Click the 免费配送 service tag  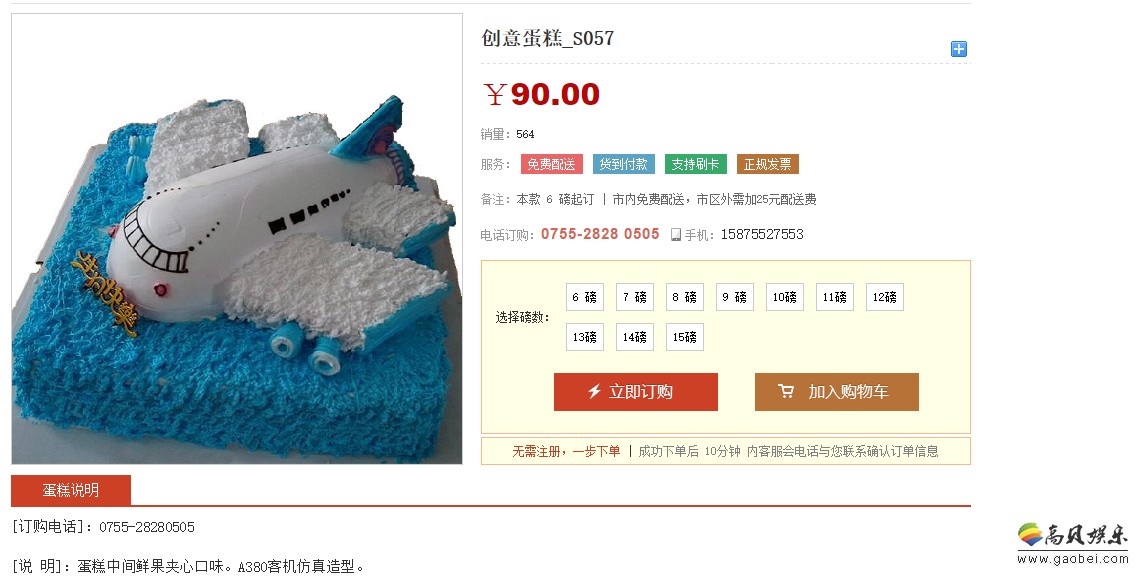pyautogui.click(x=552, y=164)
